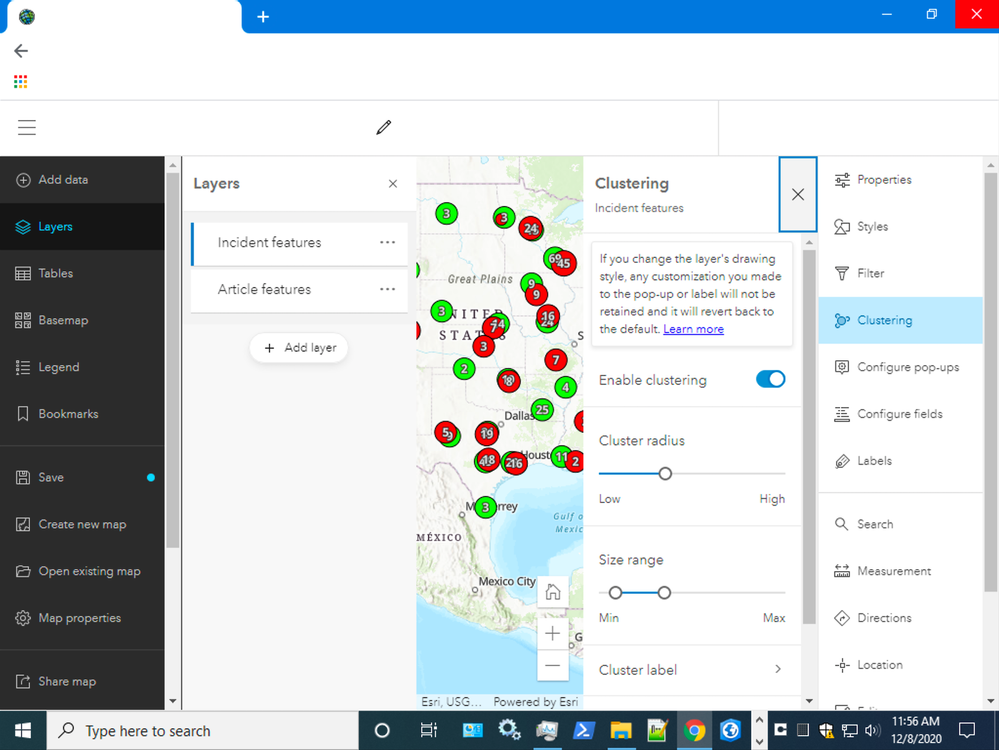The image size is (999, 750).
Task: Click the map home extent button
Action: pos(553,592)
